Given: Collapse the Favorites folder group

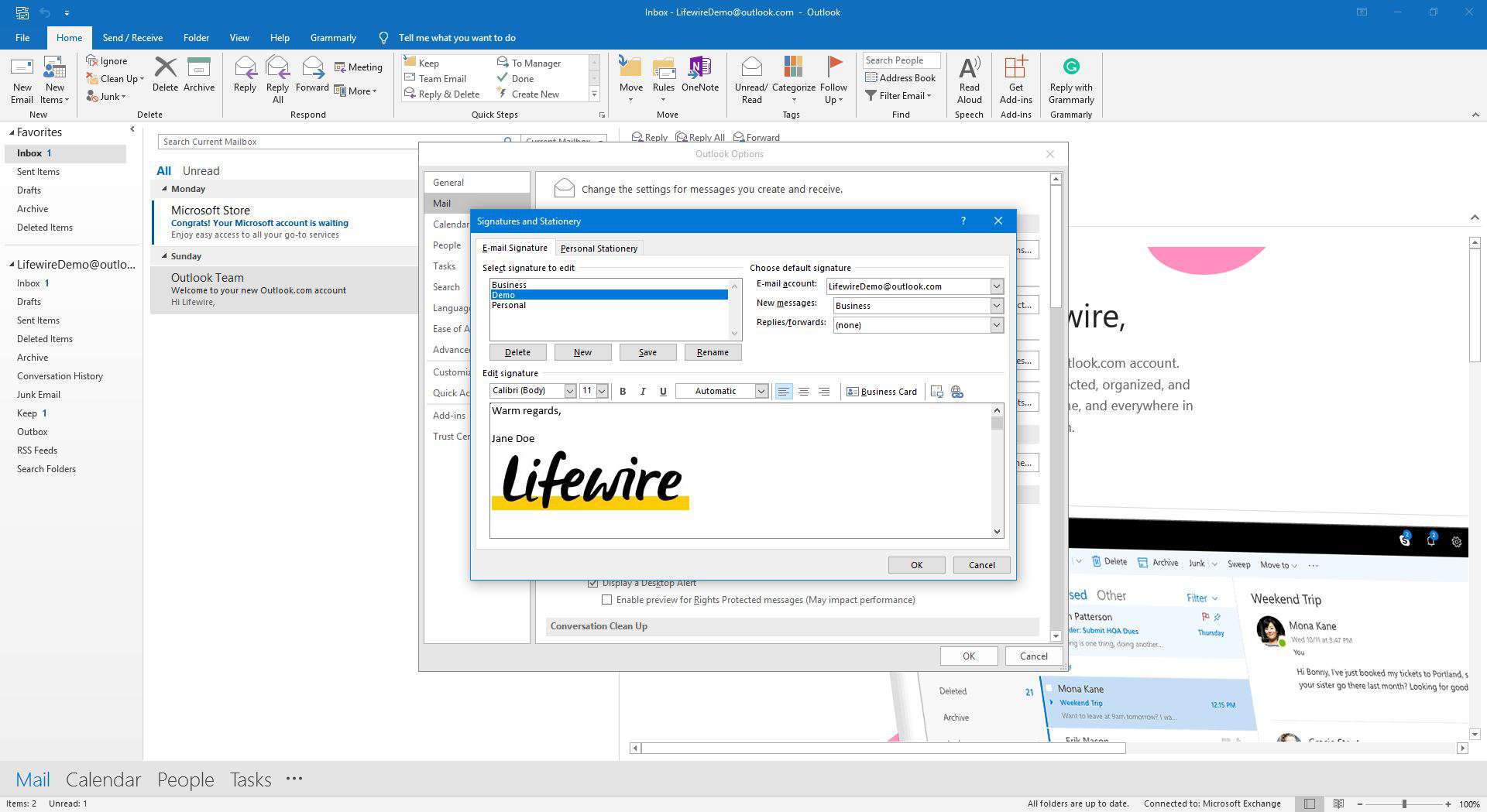Looking at the screenshot, I should click(12, 133).
